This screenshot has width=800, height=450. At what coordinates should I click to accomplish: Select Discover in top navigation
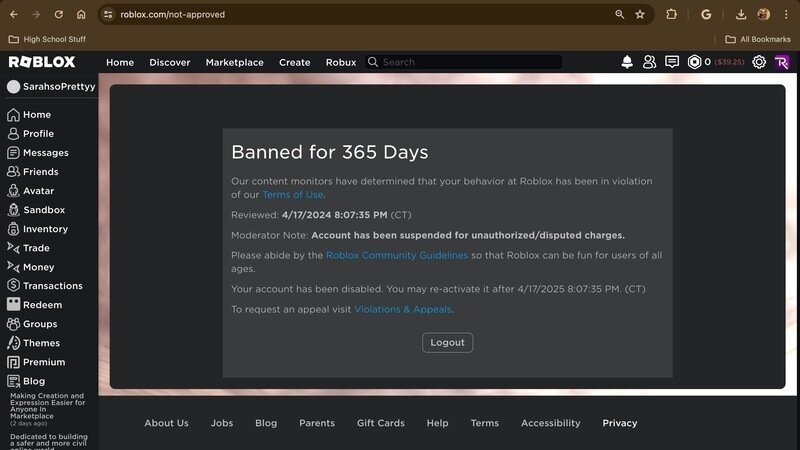pos(170,62)
